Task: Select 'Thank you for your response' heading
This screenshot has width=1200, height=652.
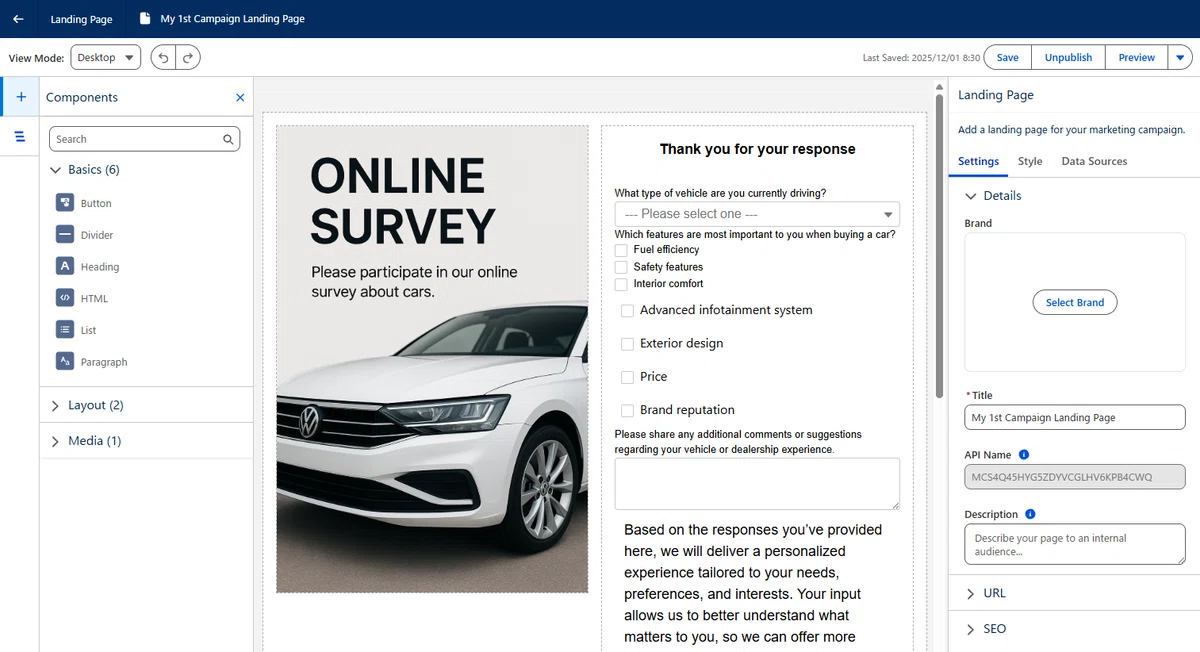Action: pos(757,149)
